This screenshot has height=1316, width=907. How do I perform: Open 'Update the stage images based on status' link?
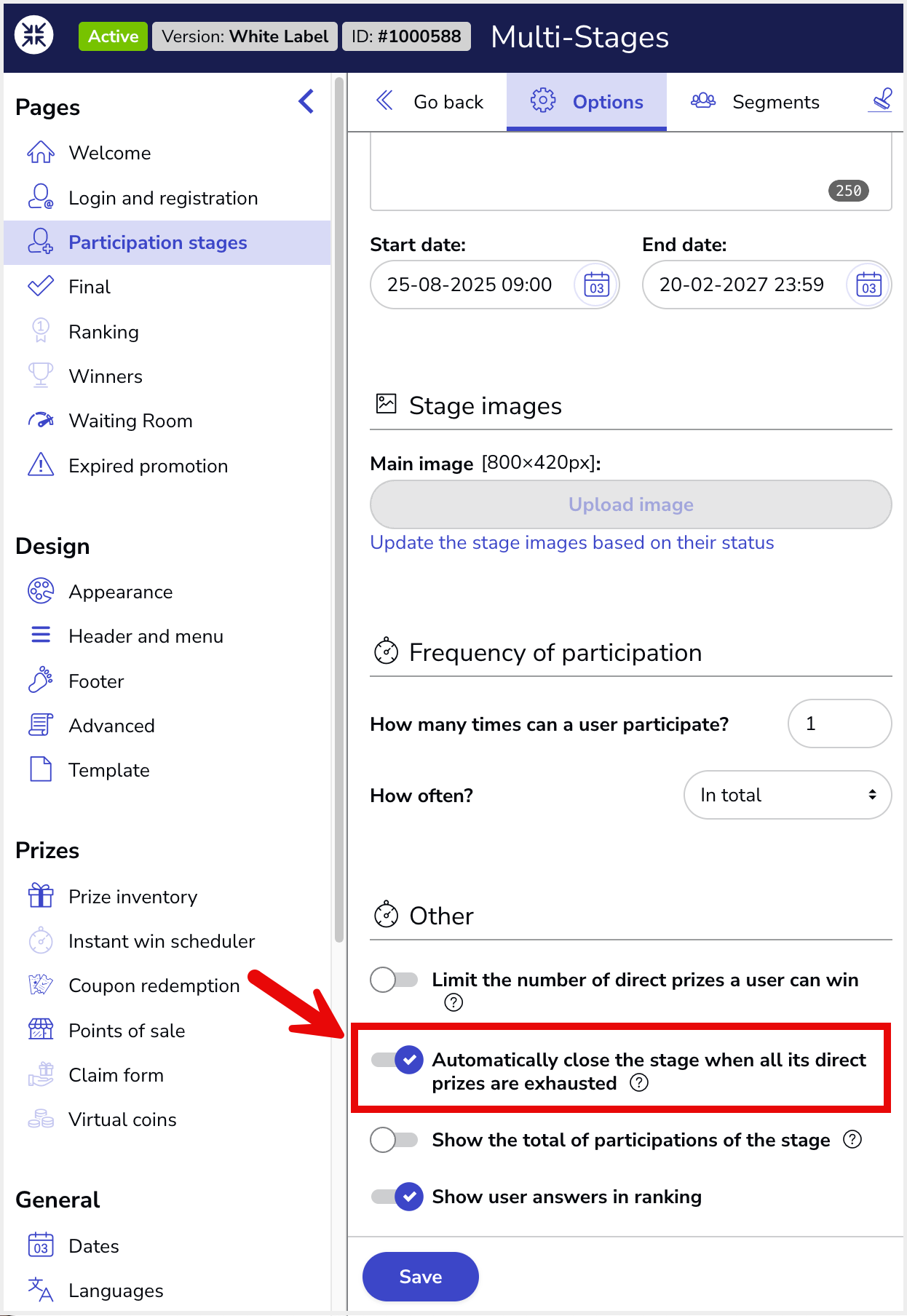(x=572, y=543)
